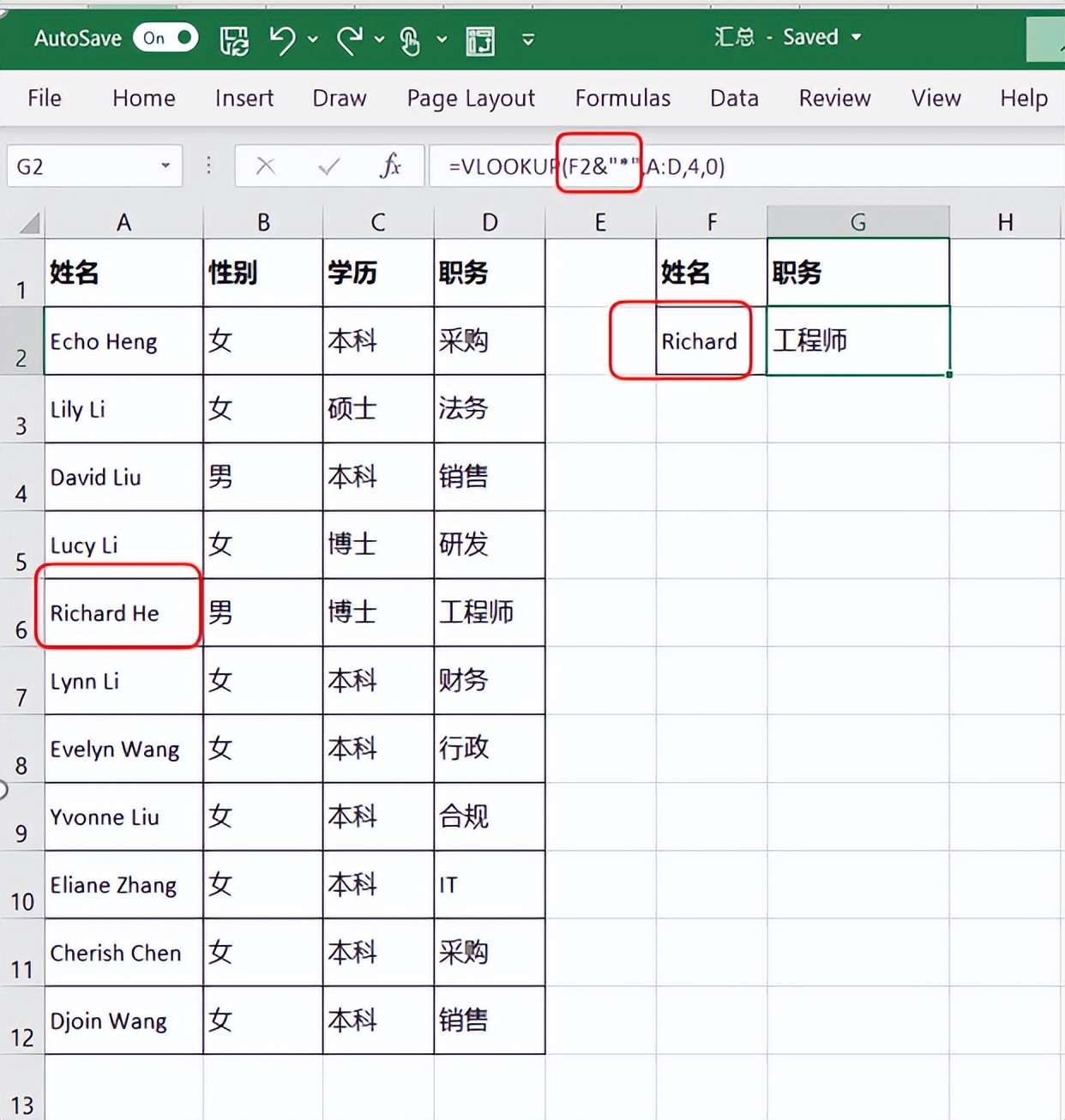Viewport: 1065px width, 1120px height.
Task: Select column F header
Action: pos(712,223)
